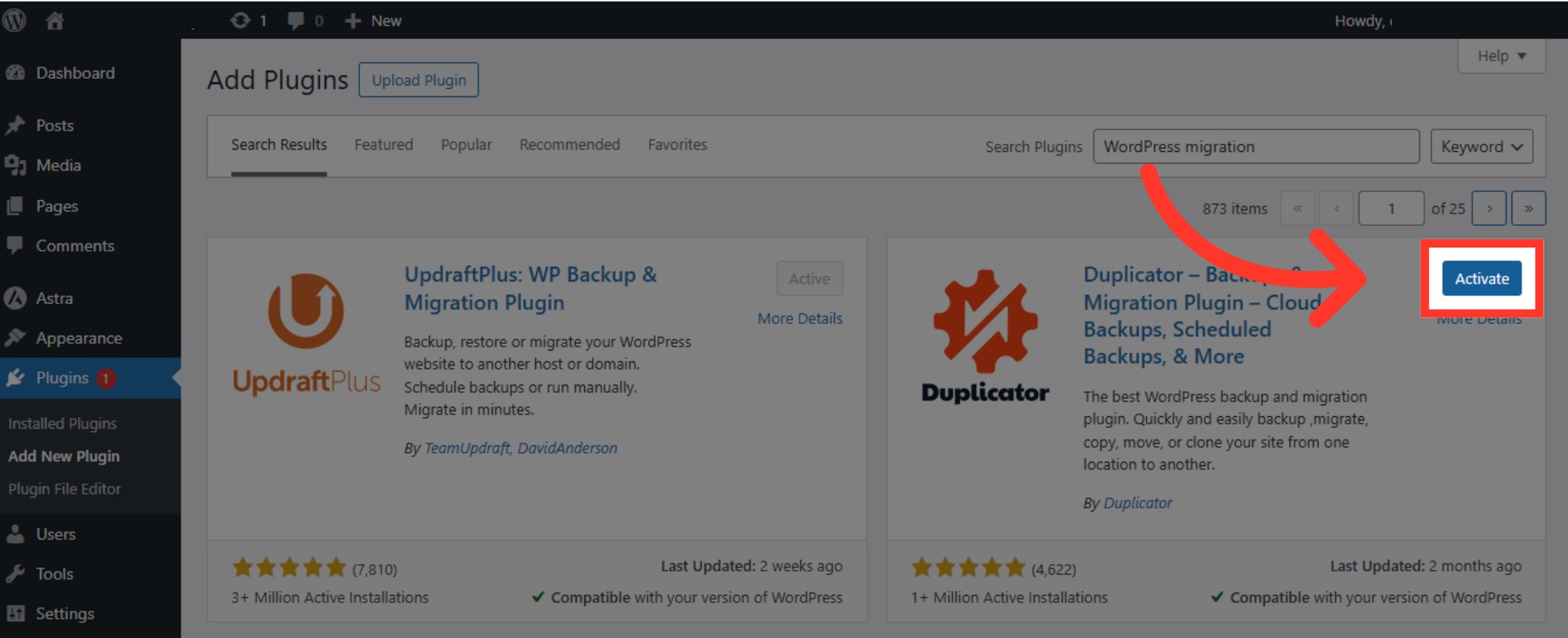This screenshot has width=1568, height=638.
Task: Click the plus New icon
Action: pyautogui.click(x=353, y=21)
